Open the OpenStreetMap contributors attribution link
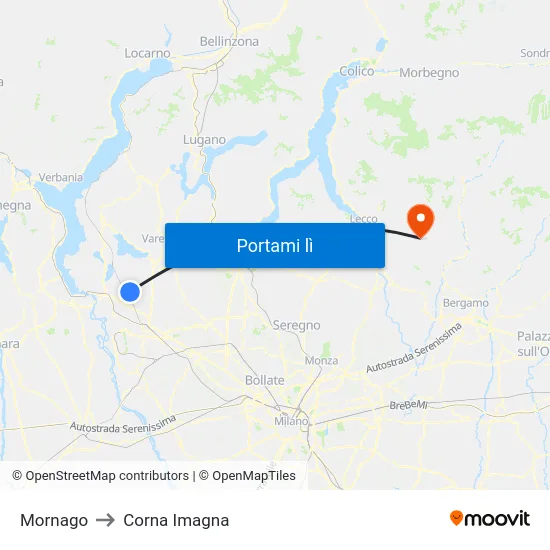Screen dimensions: 550x550 [x=100, y=476]
